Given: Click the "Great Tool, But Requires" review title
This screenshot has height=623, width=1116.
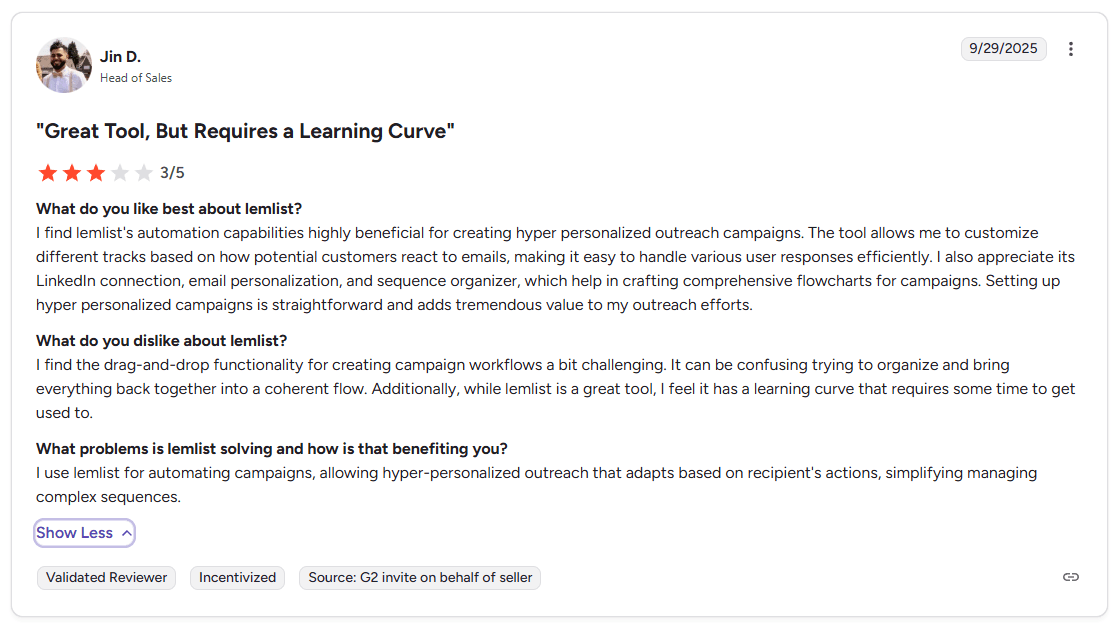Looking at the screenshot, I should click(245, 131).
